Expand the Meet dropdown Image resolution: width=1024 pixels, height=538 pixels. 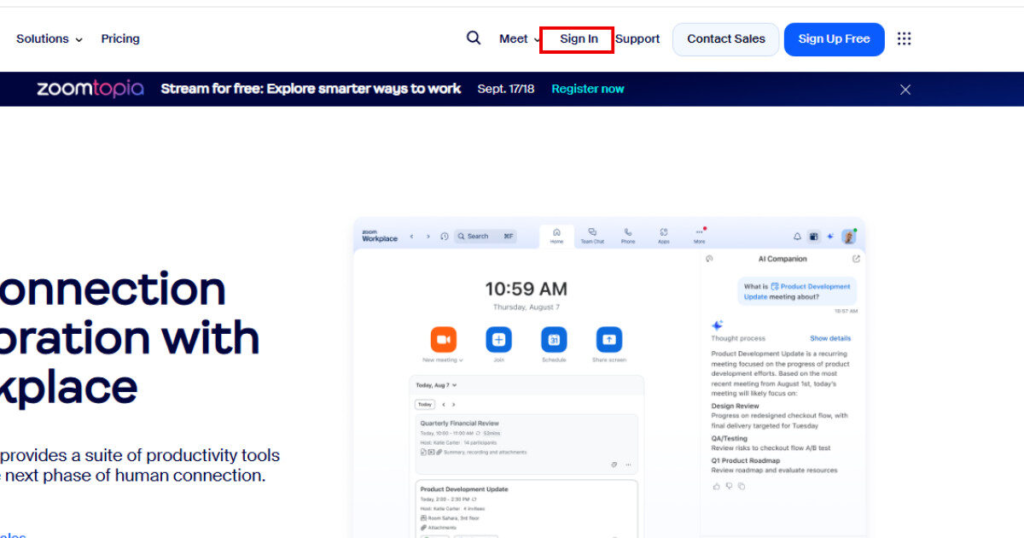coord(520,39)
